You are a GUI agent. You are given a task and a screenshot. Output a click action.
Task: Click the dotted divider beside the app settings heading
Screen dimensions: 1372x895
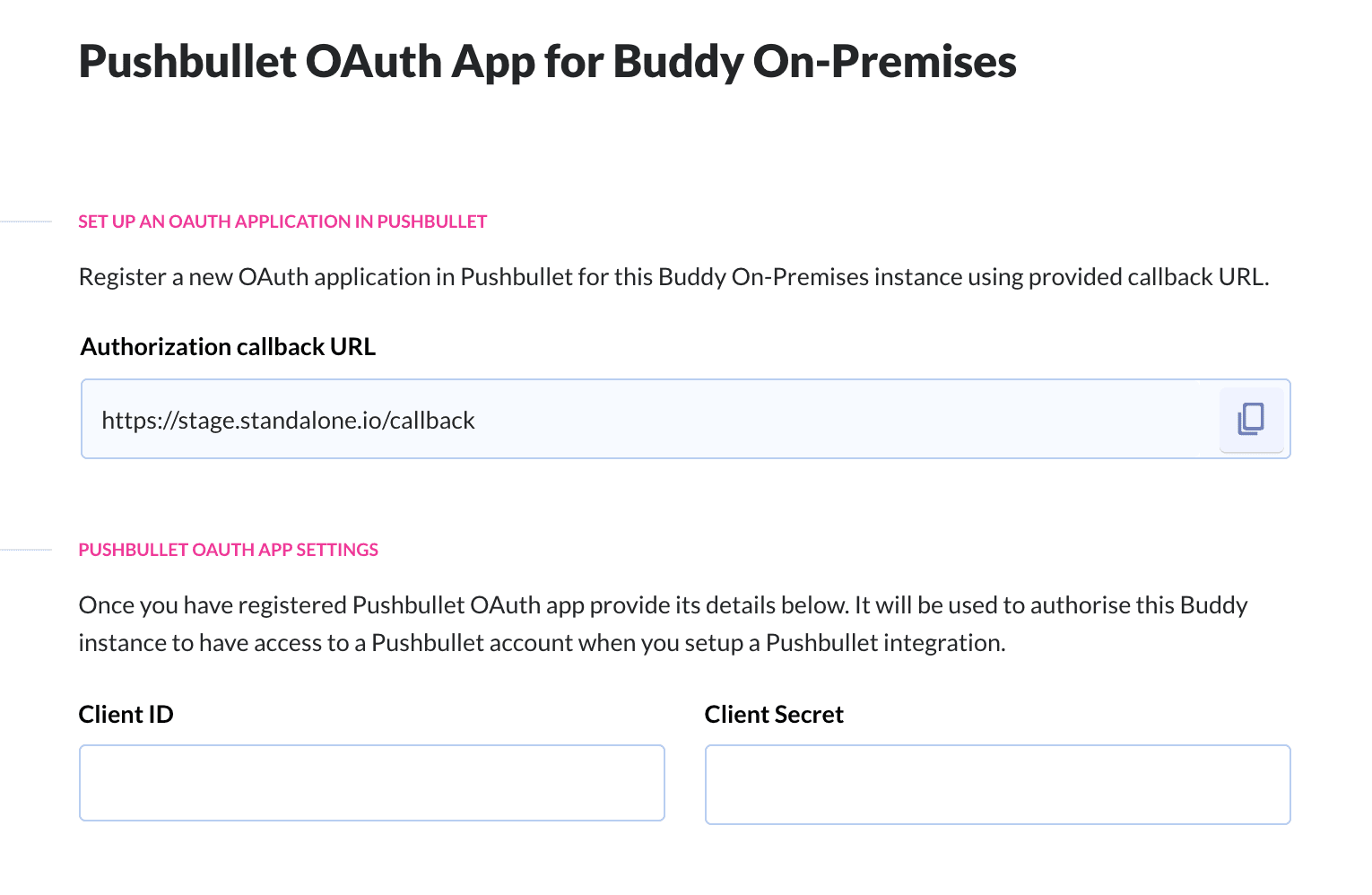tap(26, 550)
